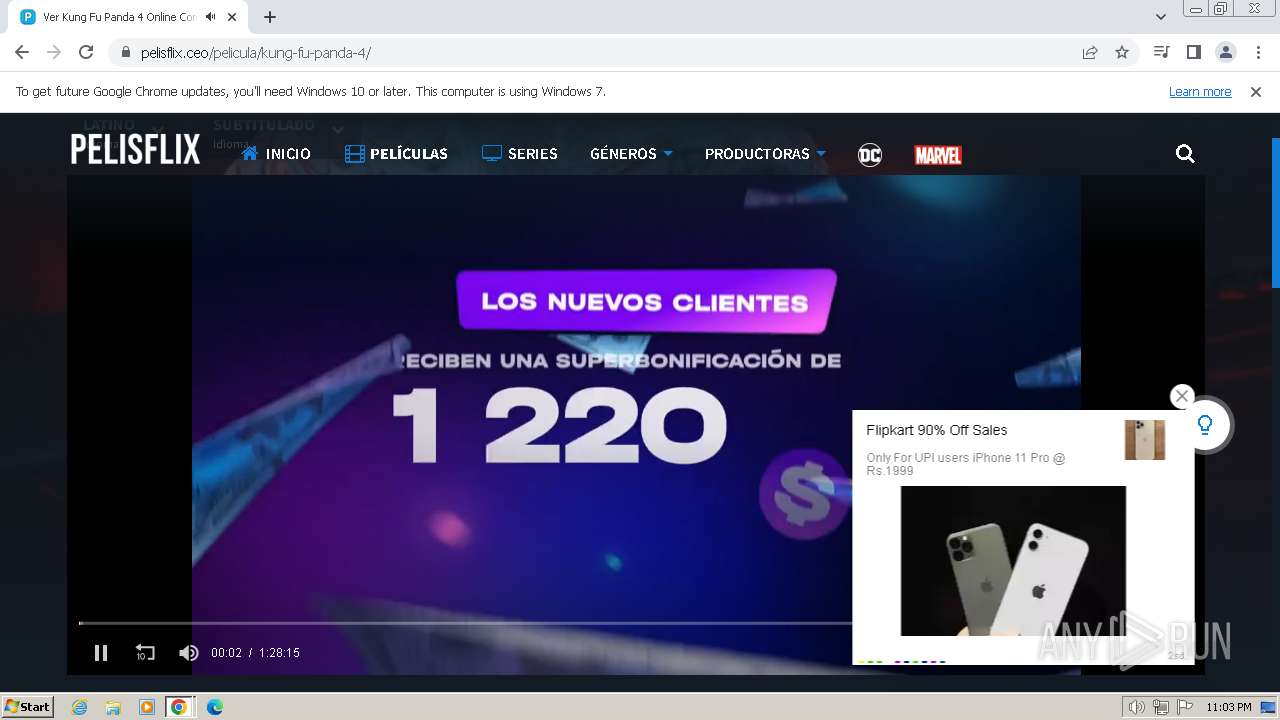Click the address bar URL
The height and width of the screenshot is (720, 1280).
coord(256,53)
